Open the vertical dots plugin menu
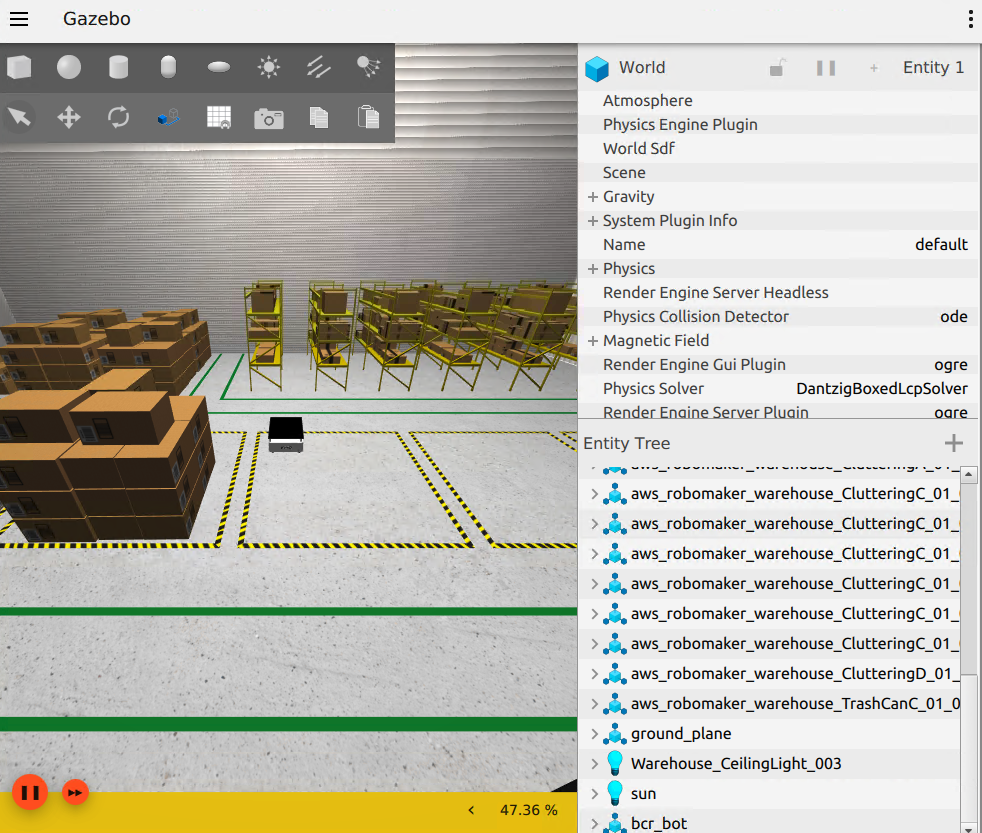The image size is (982, 833). tap(970, 19)
